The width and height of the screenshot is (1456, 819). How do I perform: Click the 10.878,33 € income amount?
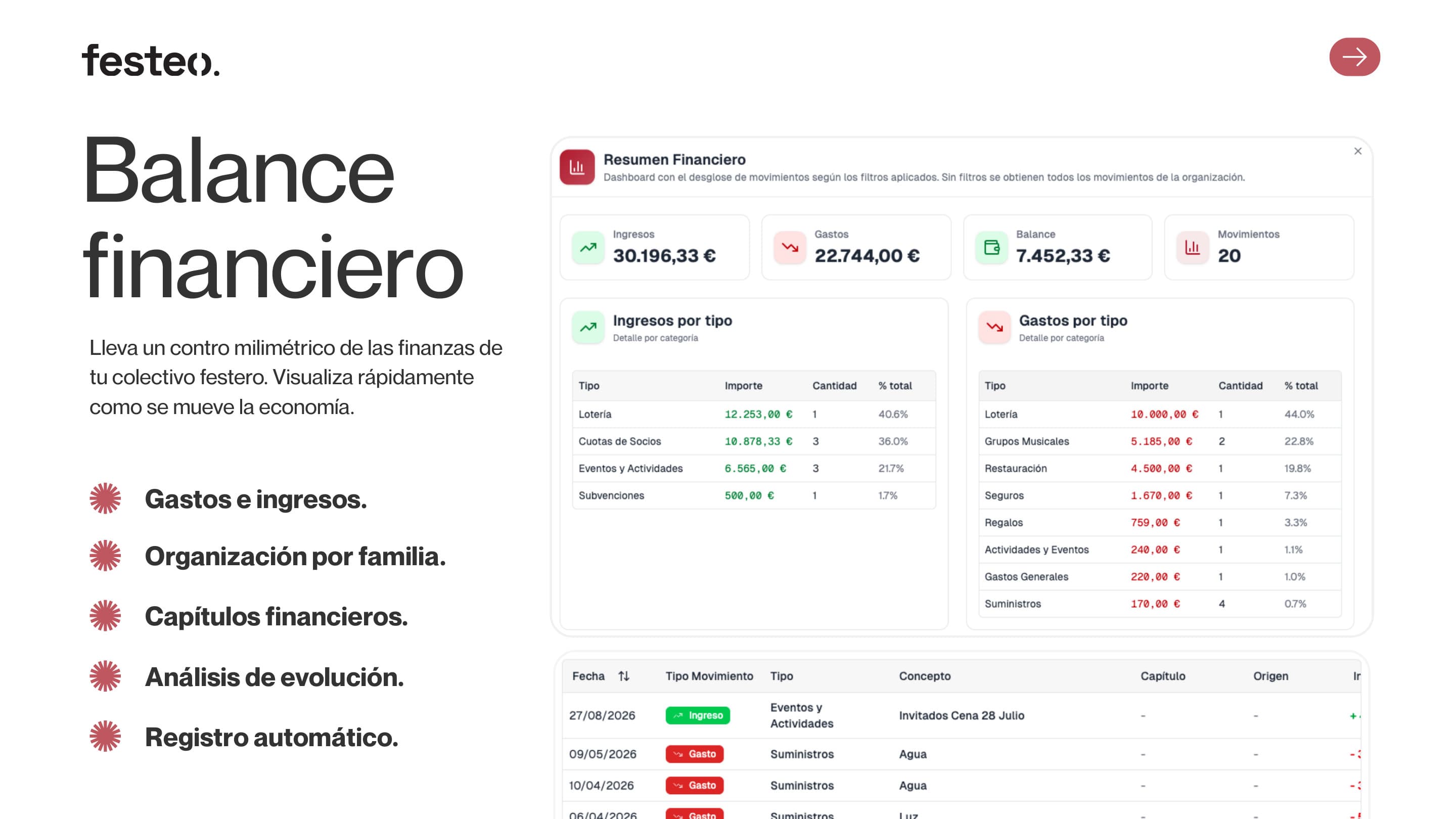click(758, 441)
